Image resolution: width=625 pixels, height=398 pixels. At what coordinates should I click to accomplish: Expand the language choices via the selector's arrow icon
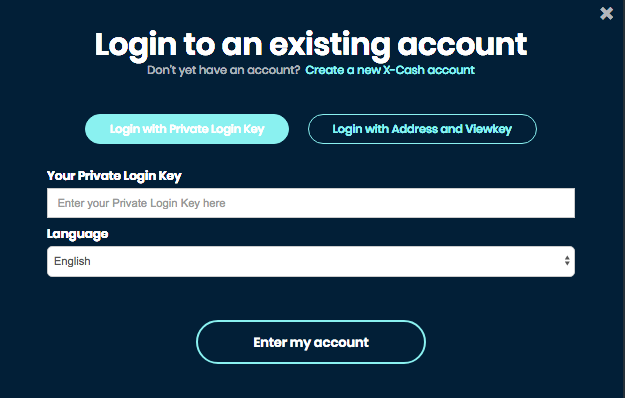click(x=567, y=261)
